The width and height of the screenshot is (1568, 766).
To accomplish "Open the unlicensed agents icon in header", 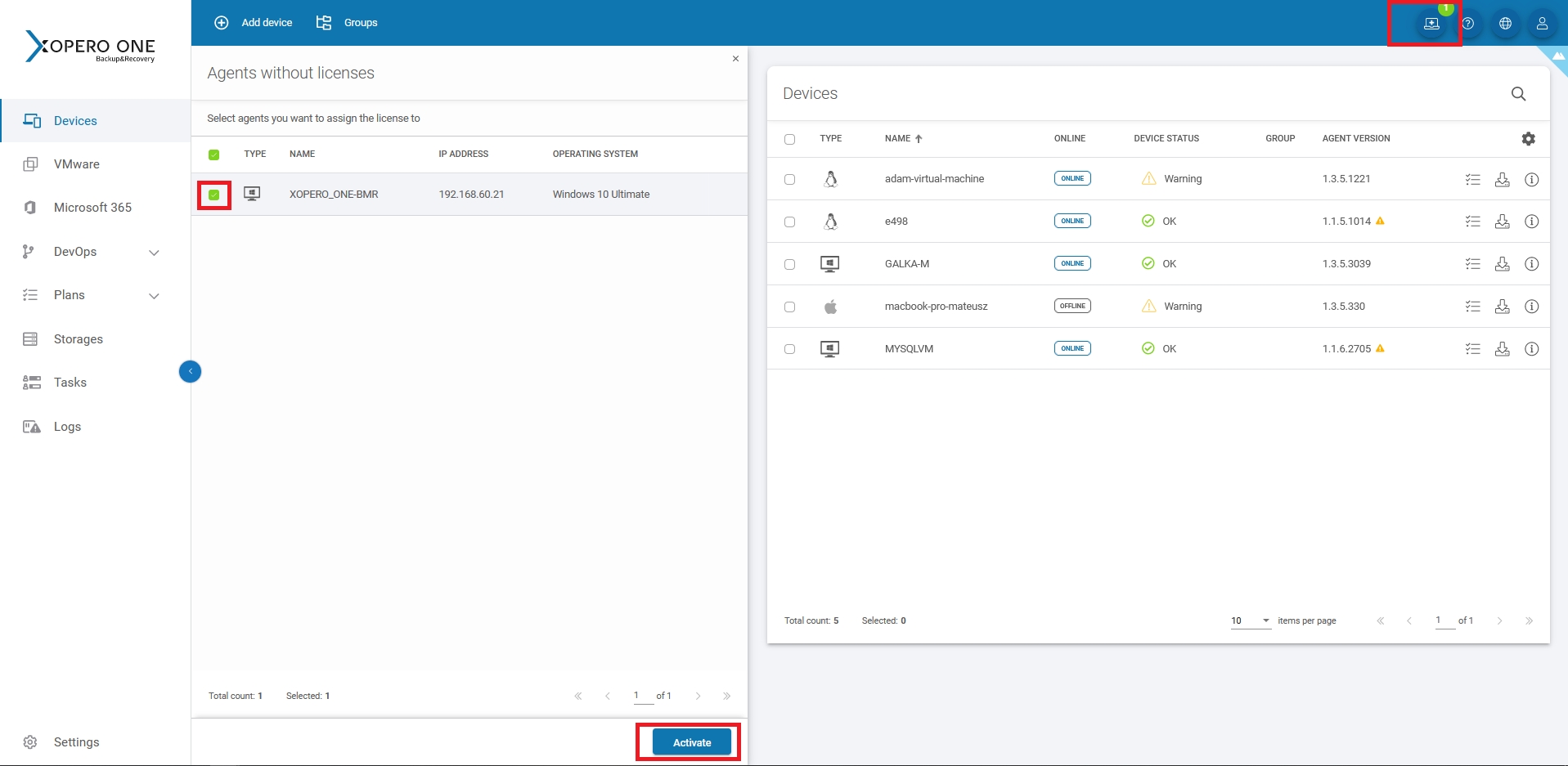I will coord(1431,24).
